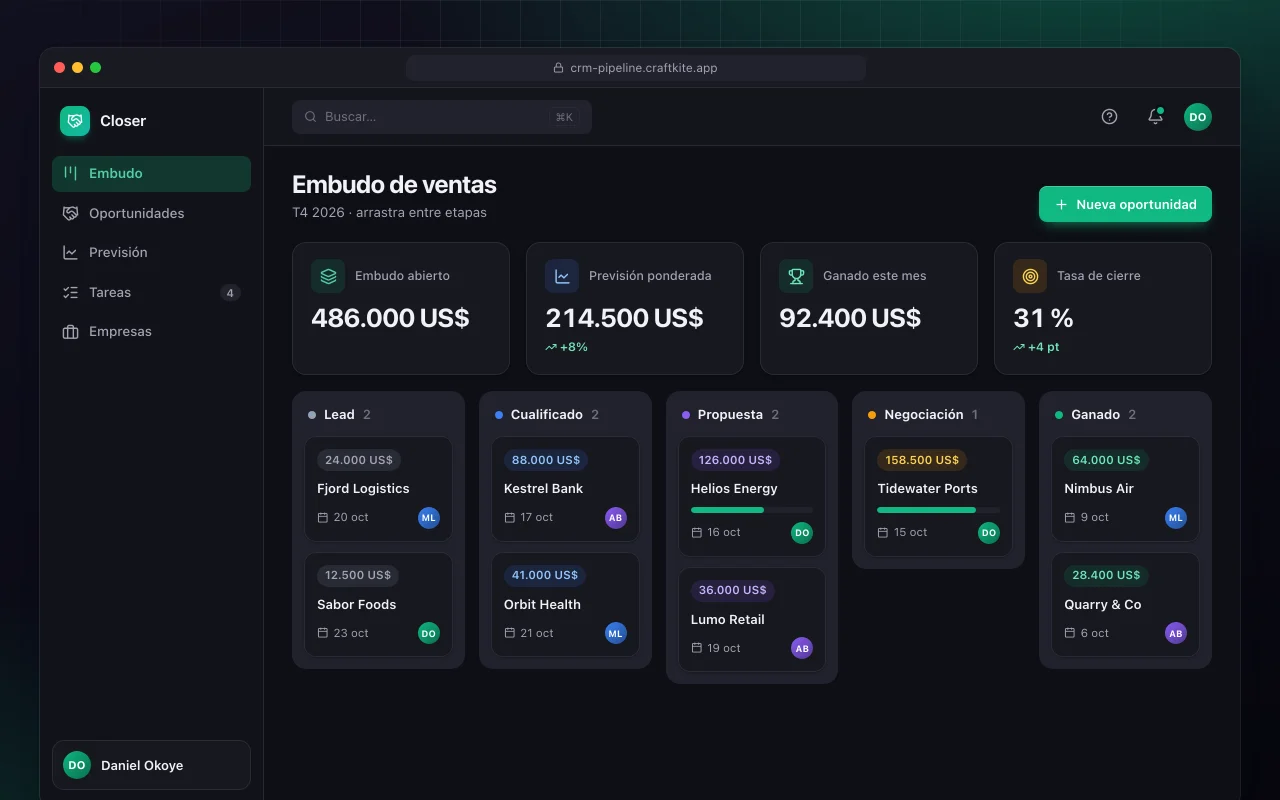This screenshot has height=800, width=1280.
Task: Open the notifications bell icon
Action: point(1155,116)
